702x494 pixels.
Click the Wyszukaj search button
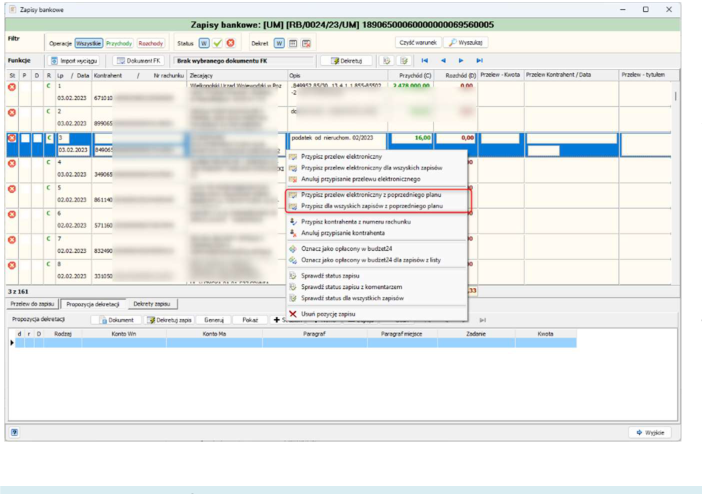coord(466,43)
